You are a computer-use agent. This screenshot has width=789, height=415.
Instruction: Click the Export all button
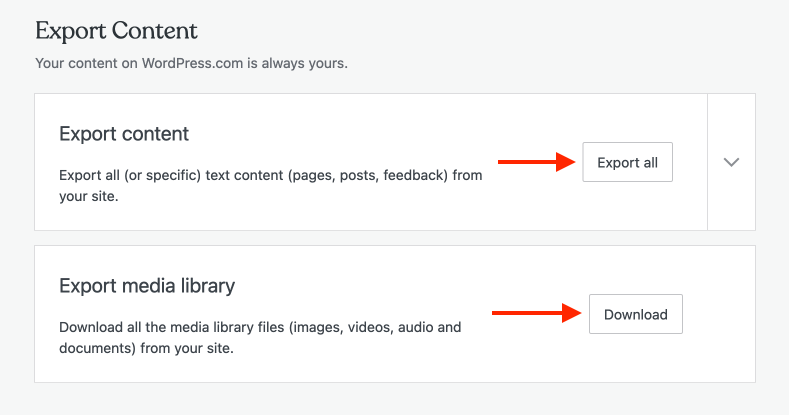[627, 163]
